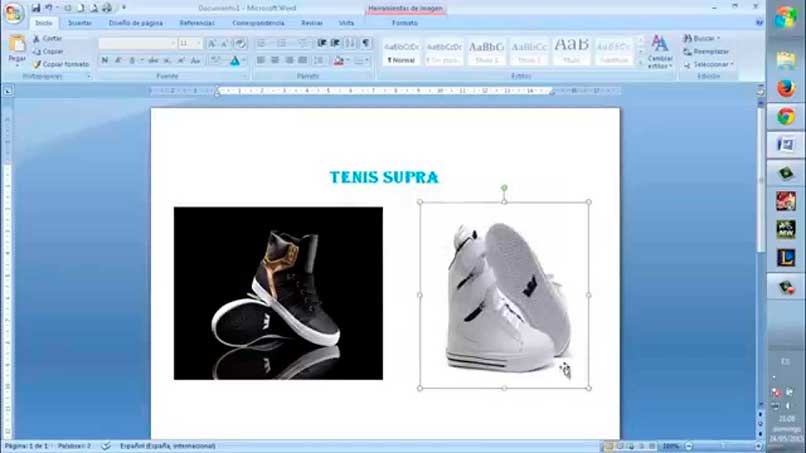
Task: Click the zoom in plus button
Action: click(x=758, y=446)
